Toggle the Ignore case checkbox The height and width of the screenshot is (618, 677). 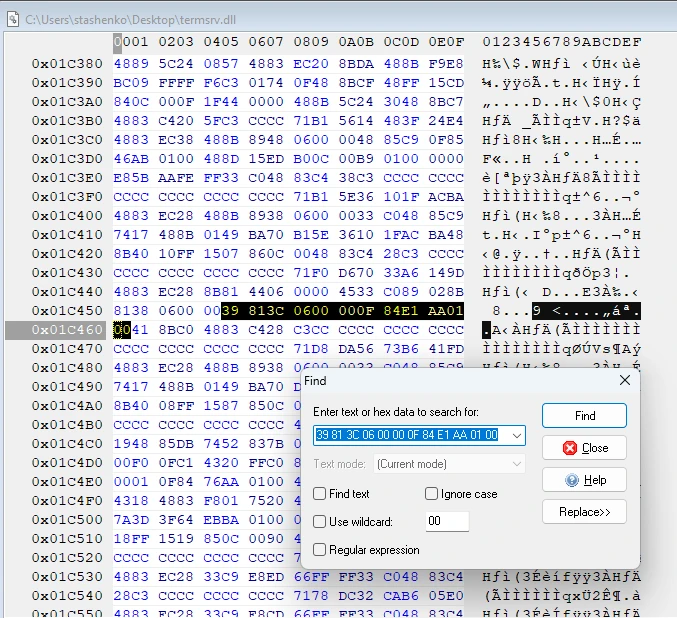tap(432, 494)
